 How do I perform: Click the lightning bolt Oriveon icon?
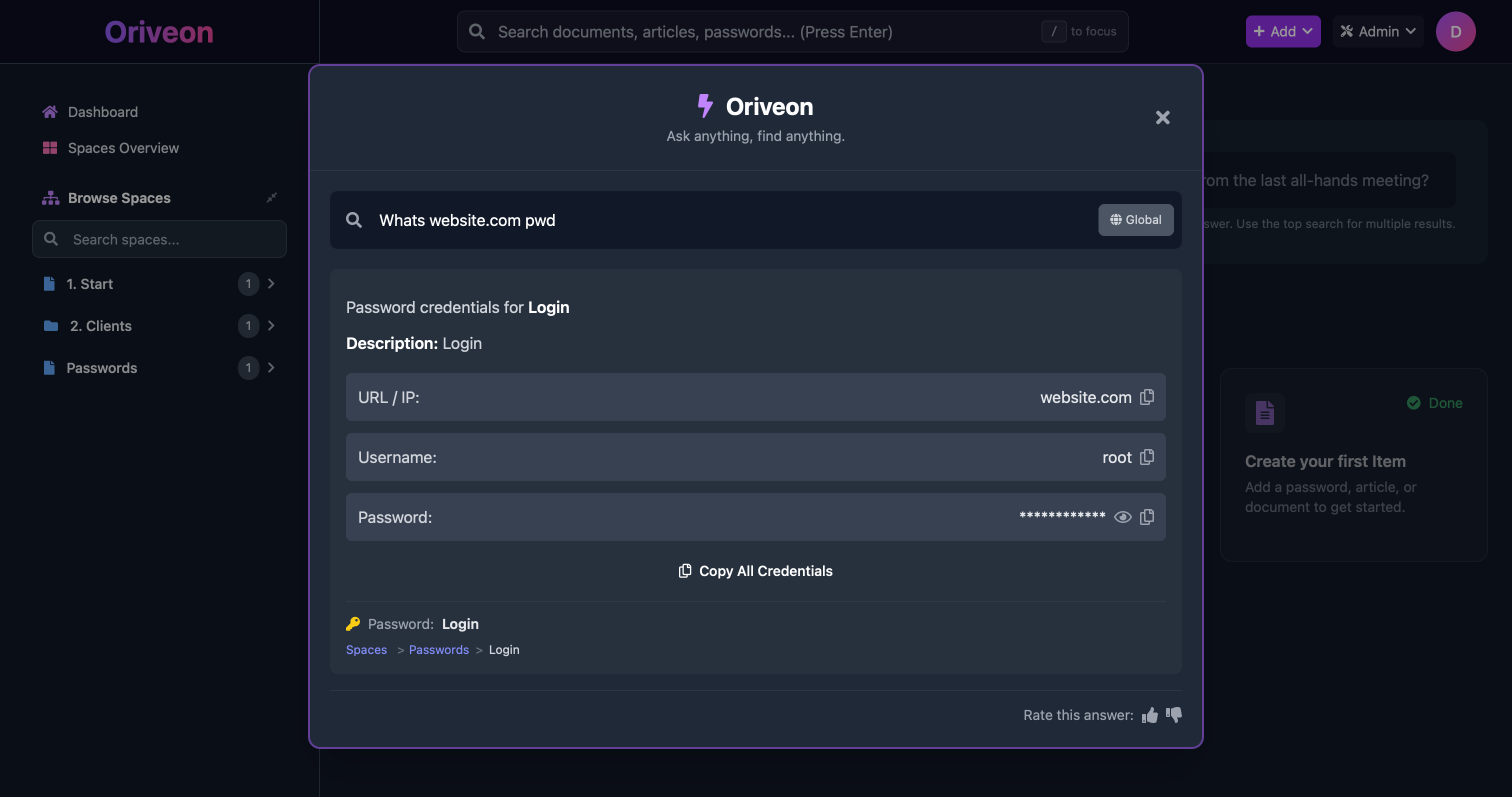(705, 106)
